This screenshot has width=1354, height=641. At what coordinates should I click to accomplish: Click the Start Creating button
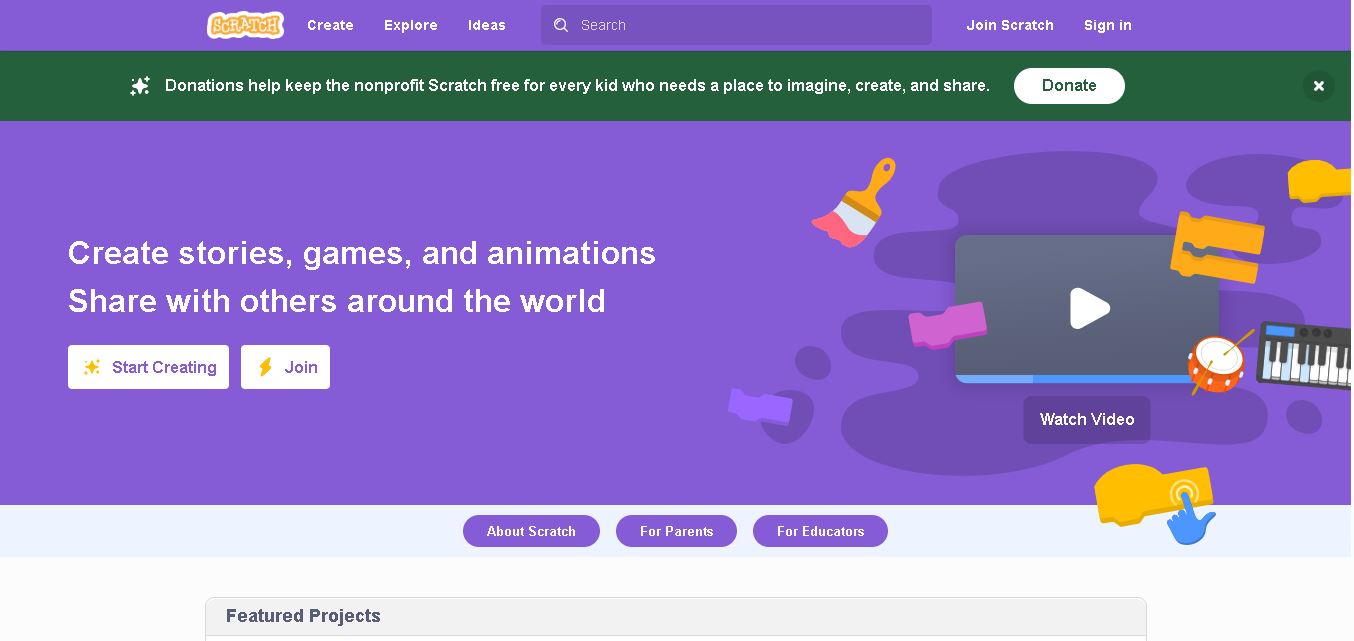(x=148, y=367)
